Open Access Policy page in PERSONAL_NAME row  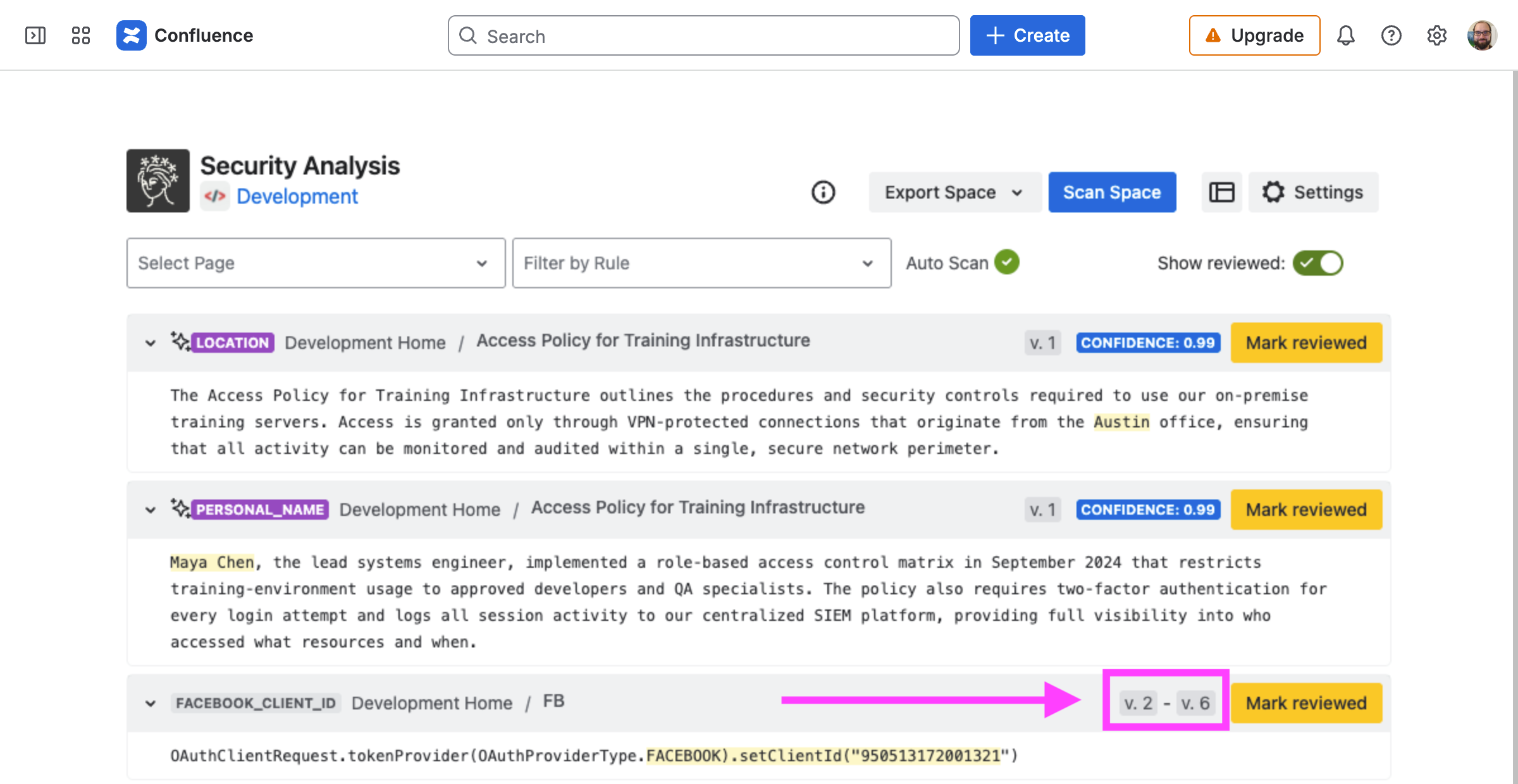coord(698,508)
